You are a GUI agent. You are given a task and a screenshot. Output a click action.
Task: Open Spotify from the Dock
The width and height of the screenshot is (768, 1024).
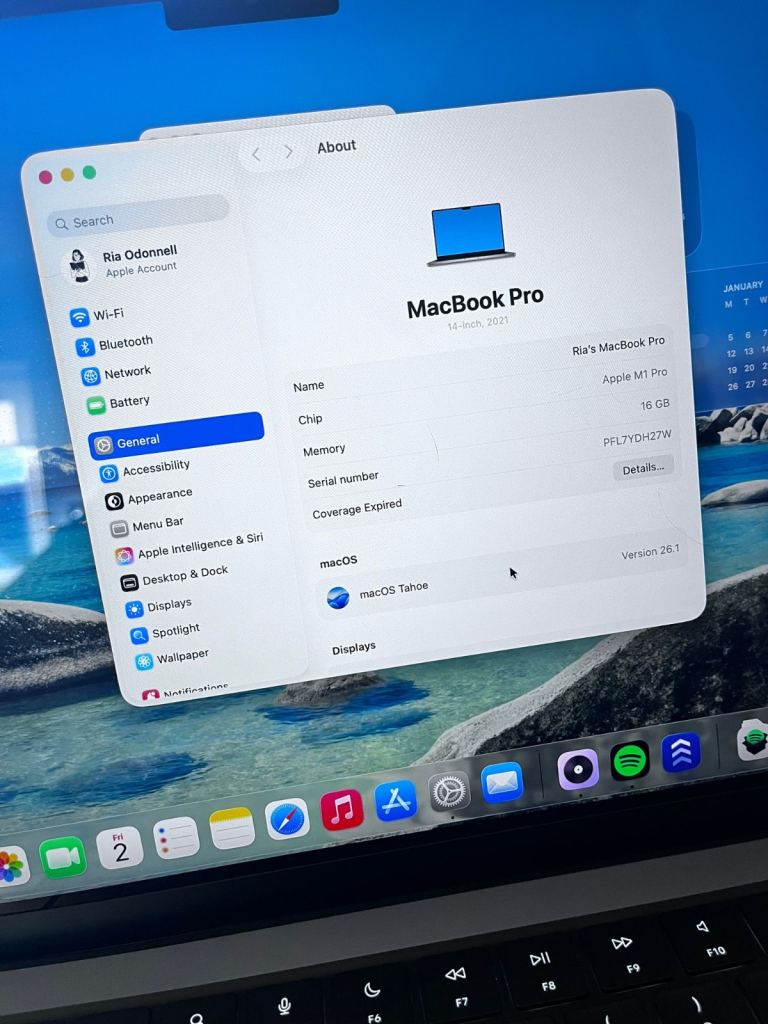(630, 761)
